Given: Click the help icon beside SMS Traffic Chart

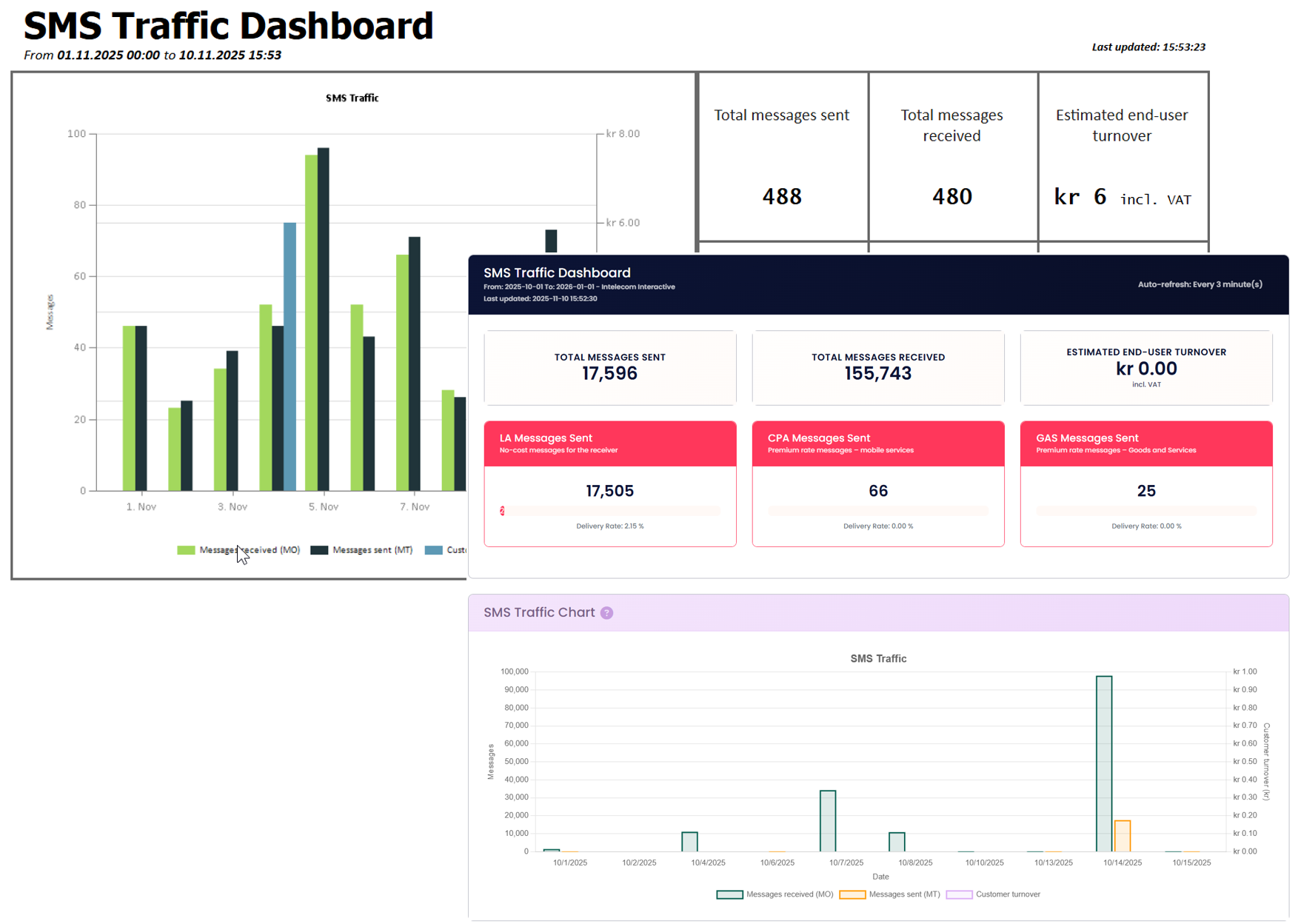Looking at the screenshot, I should click(x=606, y=613).
